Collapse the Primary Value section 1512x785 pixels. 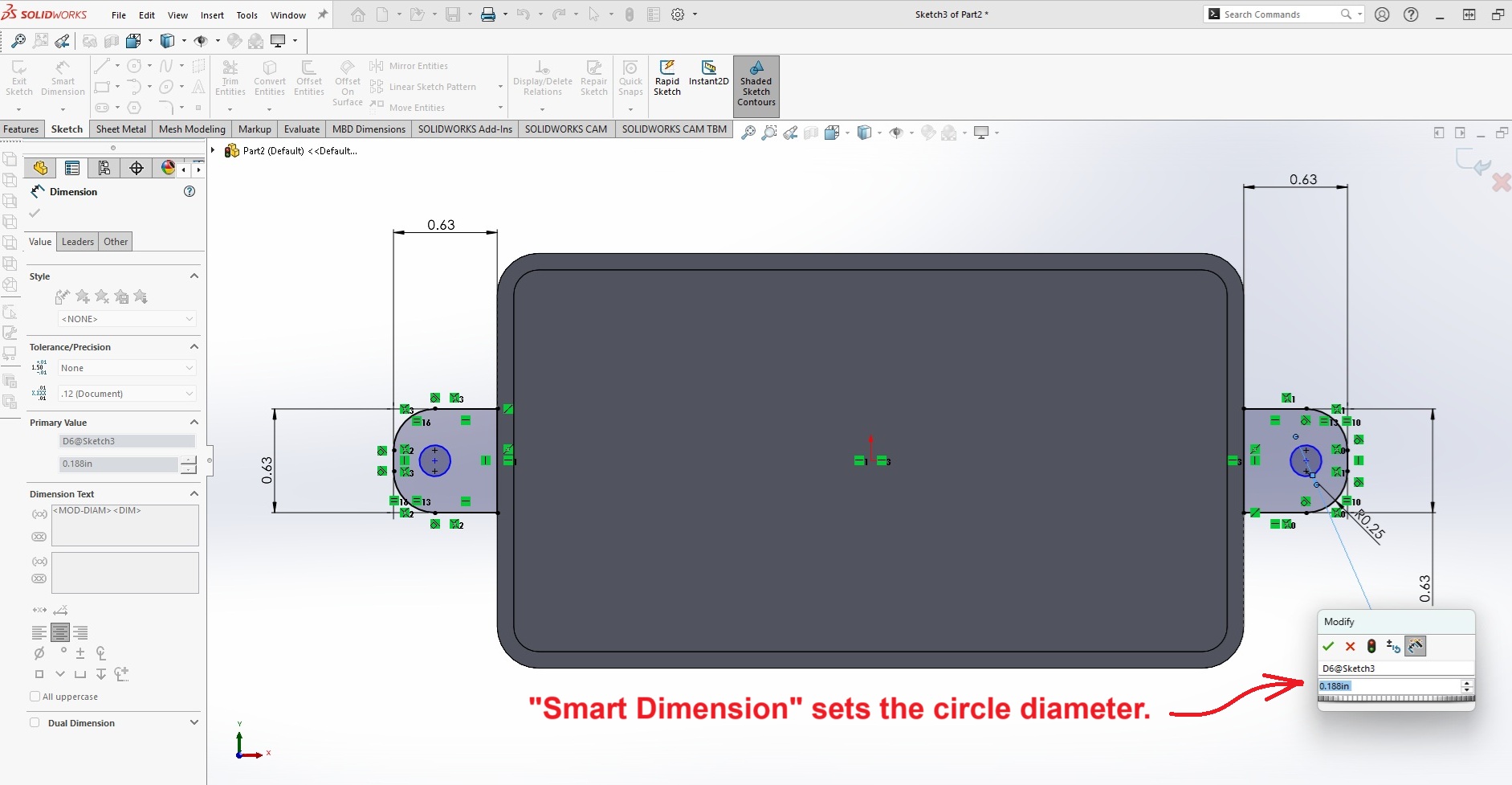coord(194,423)
